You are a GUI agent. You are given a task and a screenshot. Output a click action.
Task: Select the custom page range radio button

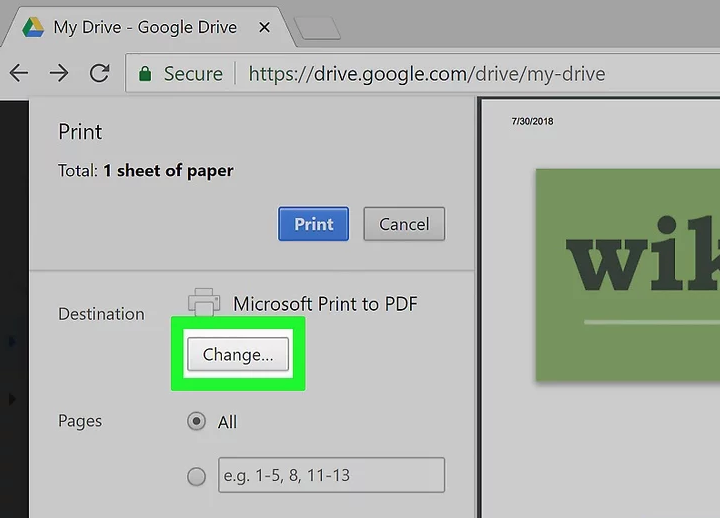point(196,476)
